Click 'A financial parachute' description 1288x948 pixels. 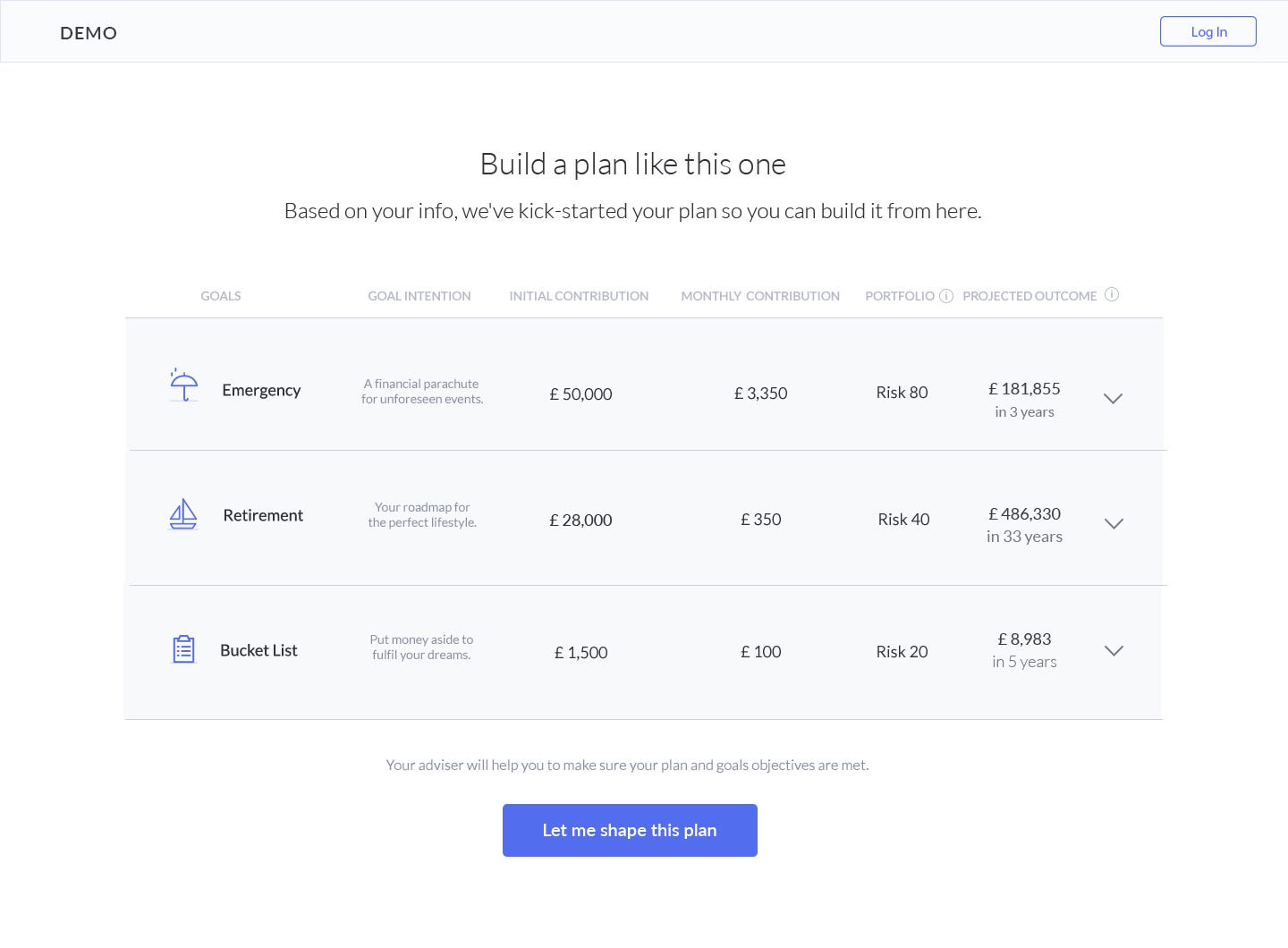(422, 392)
